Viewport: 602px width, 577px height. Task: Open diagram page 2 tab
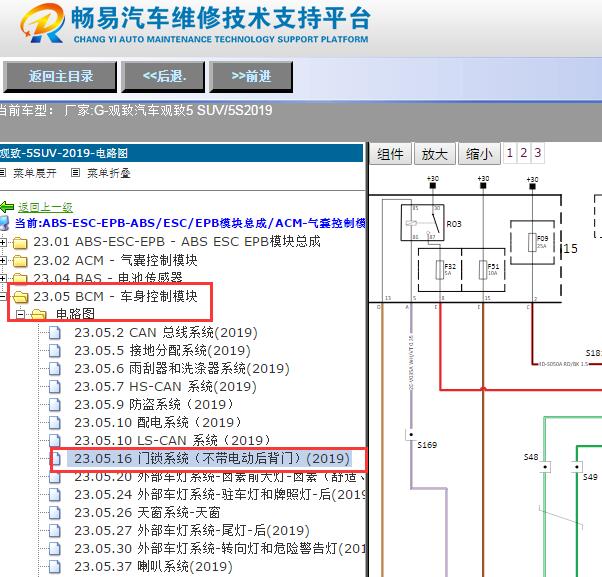(x=523, y=153)
